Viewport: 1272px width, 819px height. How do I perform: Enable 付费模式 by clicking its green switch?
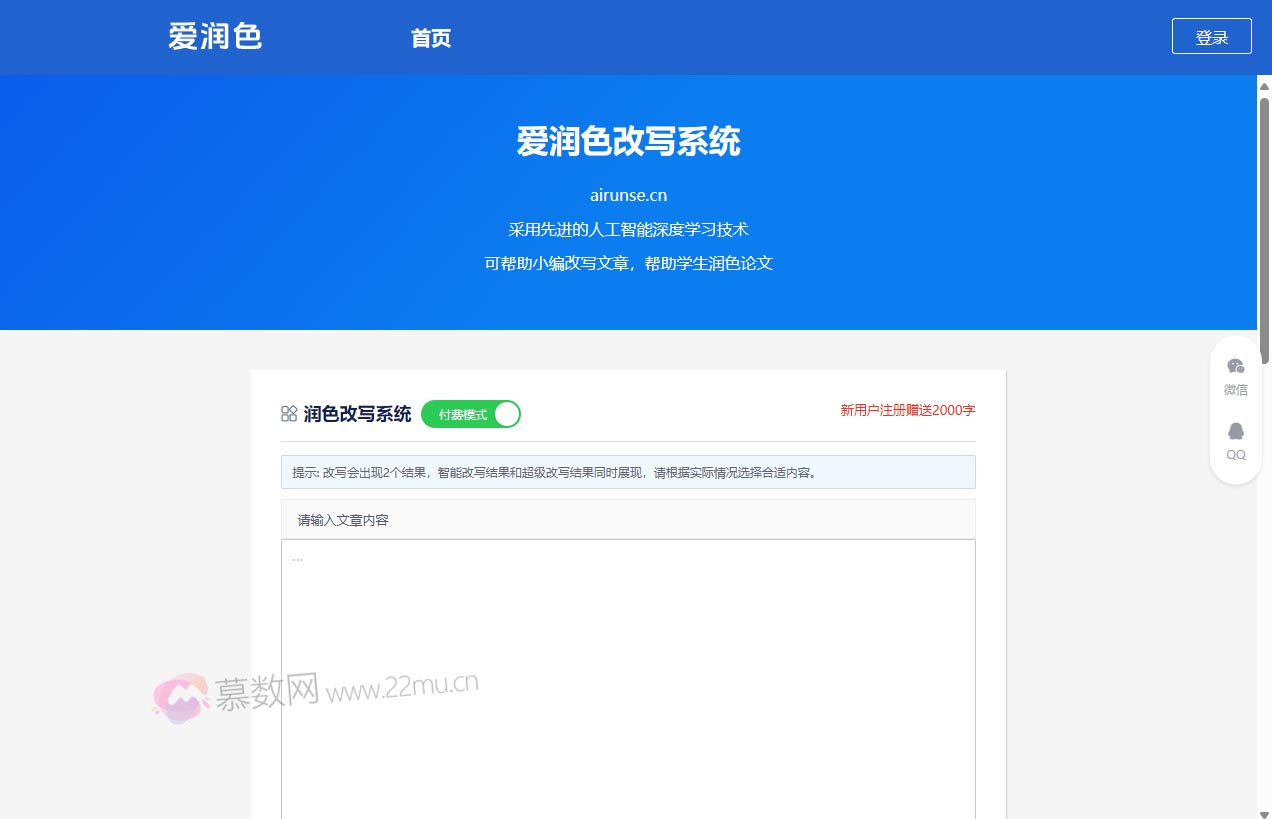tap(470, 413)
